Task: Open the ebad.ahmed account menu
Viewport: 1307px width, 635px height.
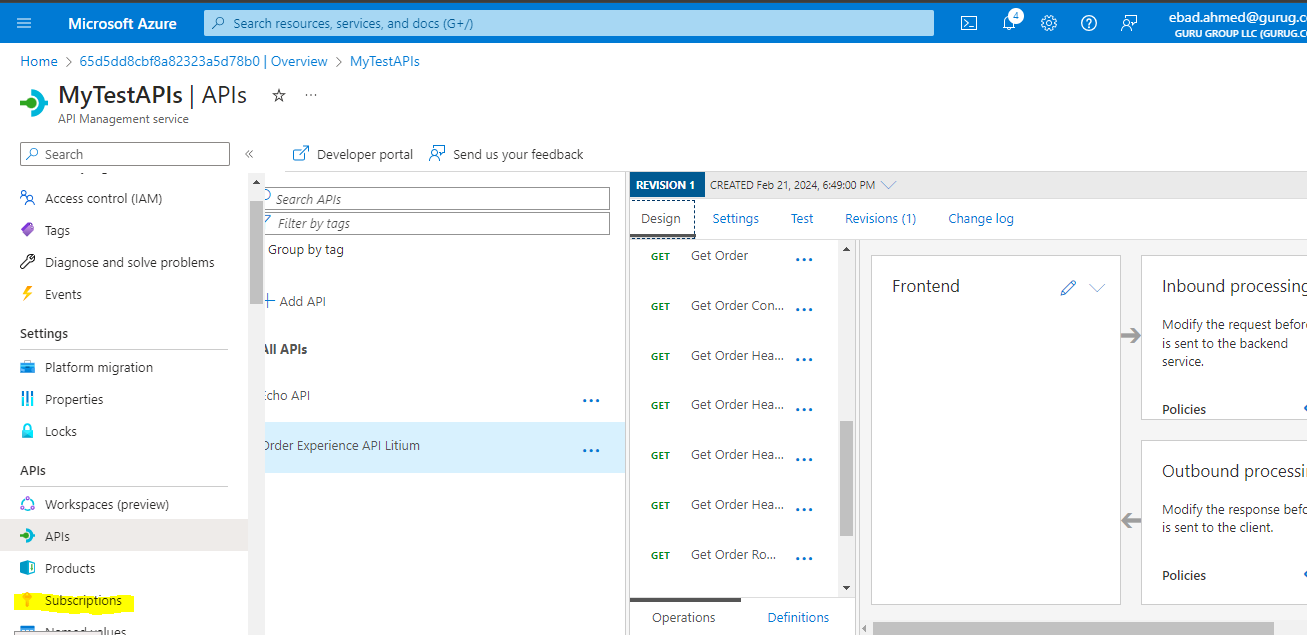Action: click(x=1237, y=23)
